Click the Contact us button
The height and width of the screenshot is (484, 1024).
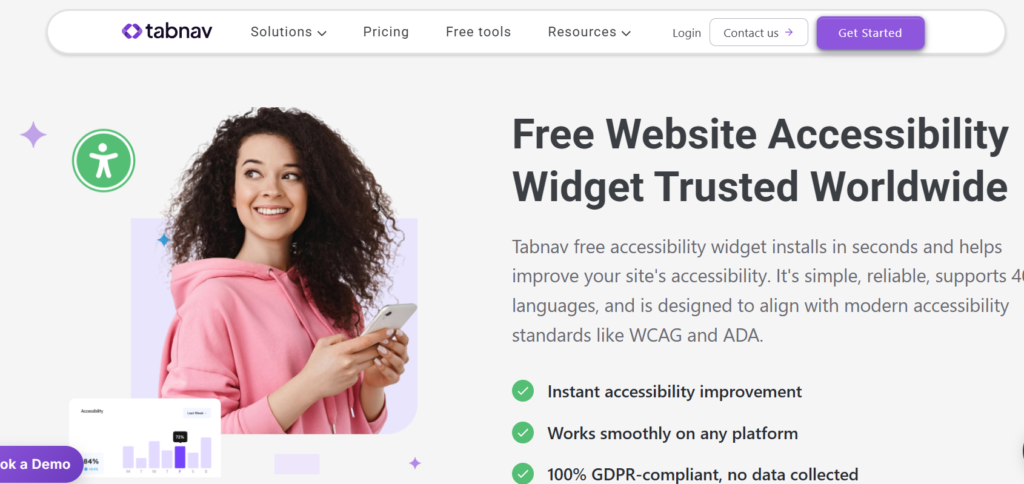758,32
